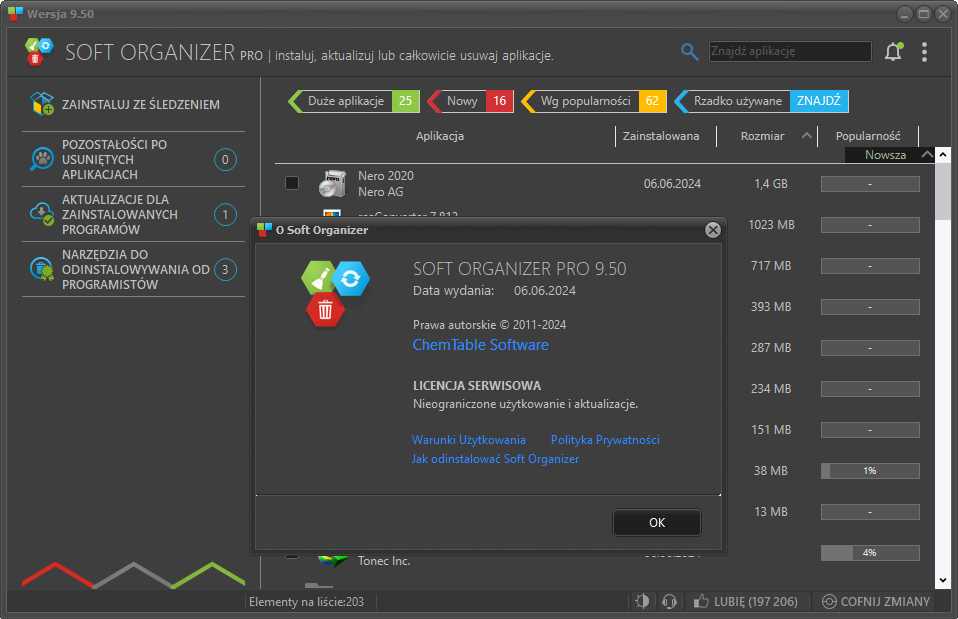Click the 1023 MB size cell
Screen dimensions: 958x619
point(771,225)
